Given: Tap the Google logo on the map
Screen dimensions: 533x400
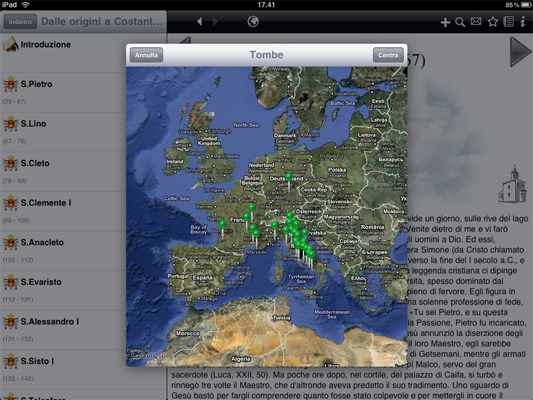Looking at the screenshot, I should pos(149,355).
